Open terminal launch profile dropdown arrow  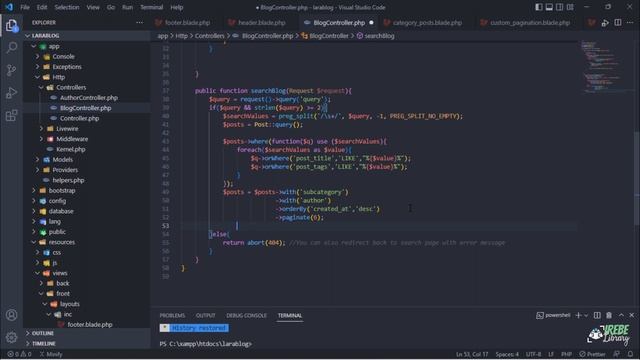[586, 315]
